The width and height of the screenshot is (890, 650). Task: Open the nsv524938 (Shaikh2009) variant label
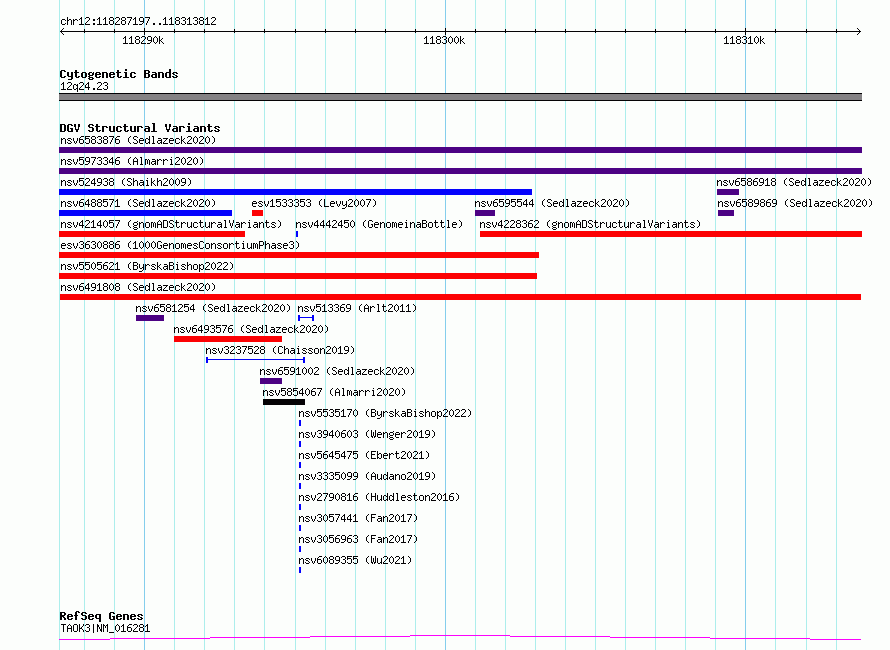[126, 182]
